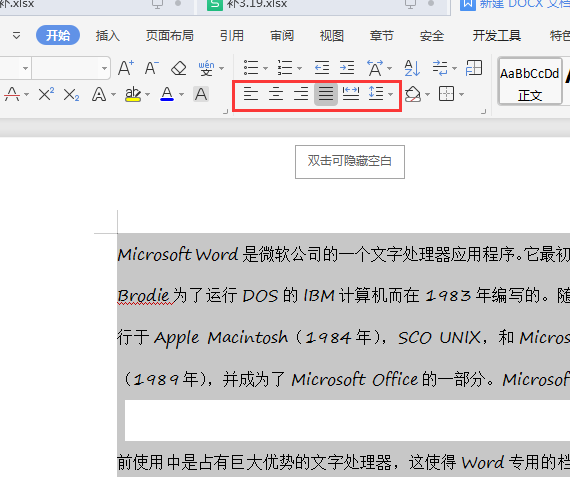Toggle character shading
Screen dimensions: 570x477
[201, 95]
